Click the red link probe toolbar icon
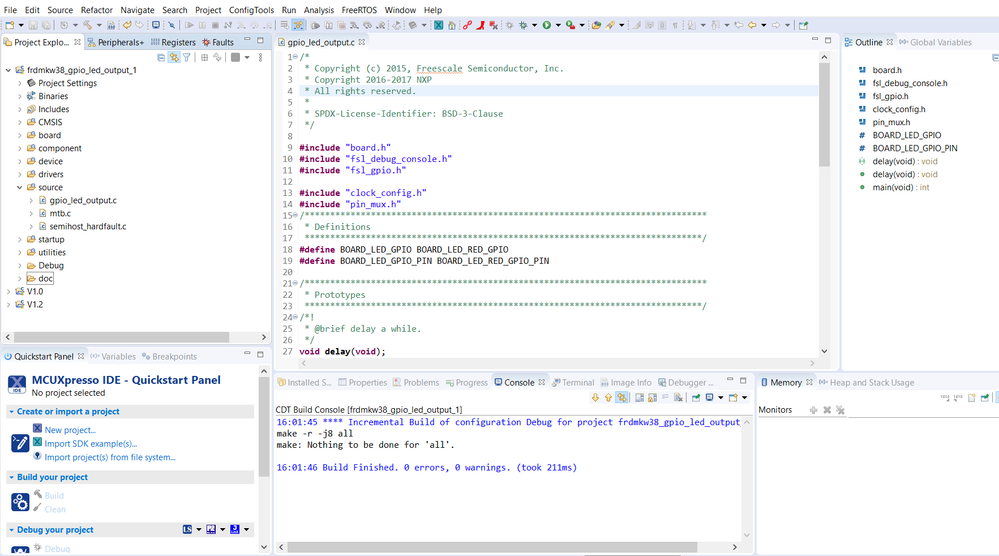 [467, 25]
